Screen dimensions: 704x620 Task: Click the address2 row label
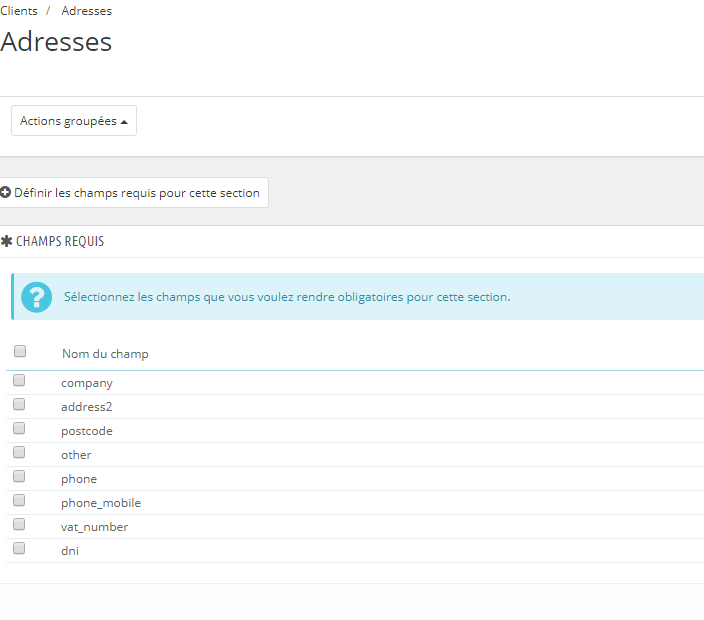[x=86, y=407]
